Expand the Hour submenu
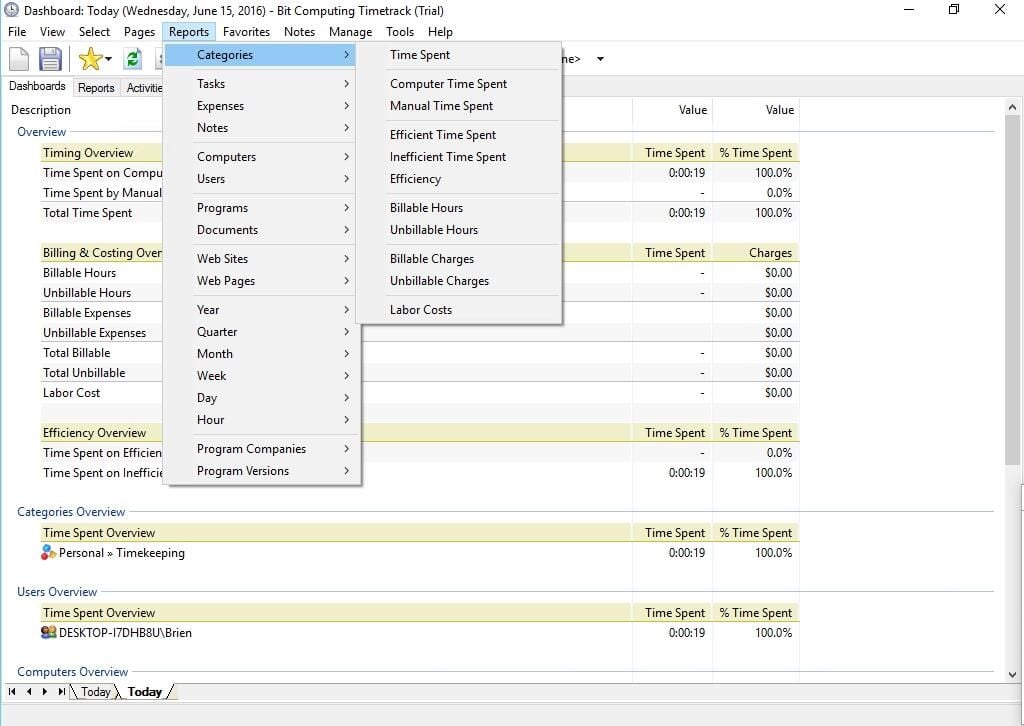The height and width of the screenshot is (726, 1024). [261, 420]
